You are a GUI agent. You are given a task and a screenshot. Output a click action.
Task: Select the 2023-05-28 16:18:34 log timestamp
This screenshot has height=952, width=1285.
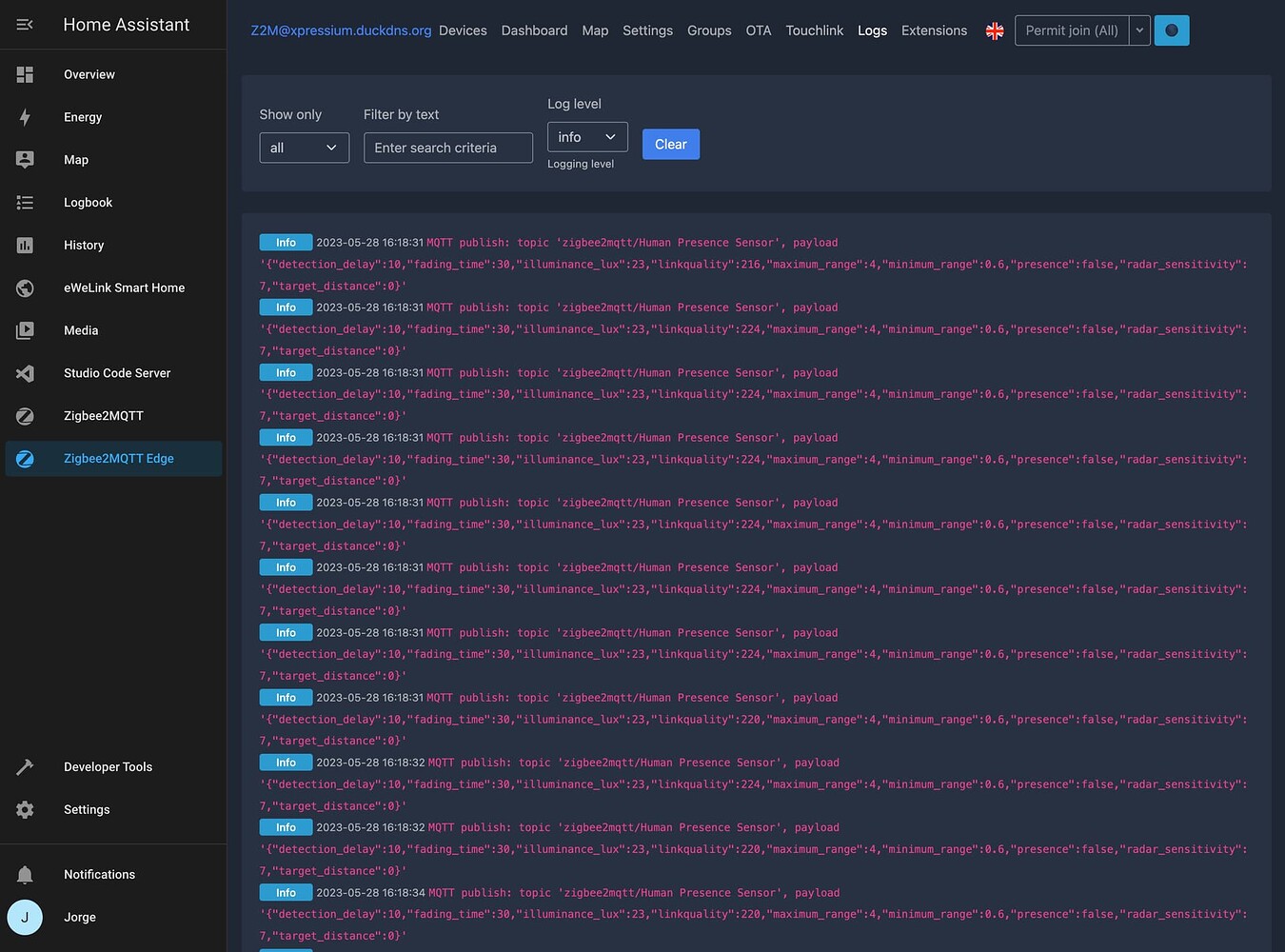(371, 893)
